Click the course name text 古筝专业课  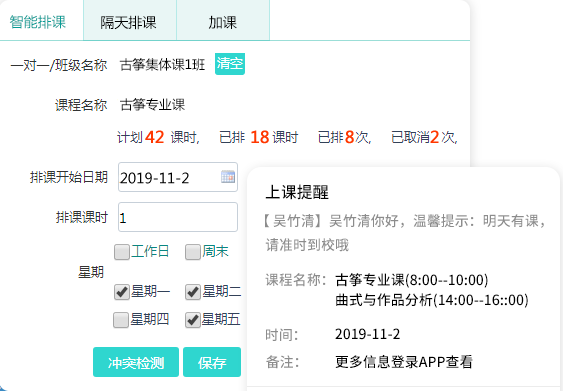click(x=152, y=105)
